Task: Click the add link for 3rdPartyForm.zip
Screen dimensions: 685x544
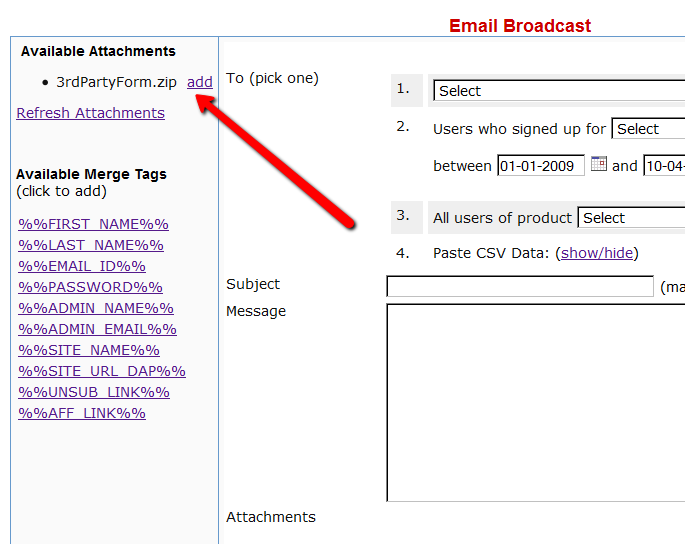Action: click(x=200, y=82)
